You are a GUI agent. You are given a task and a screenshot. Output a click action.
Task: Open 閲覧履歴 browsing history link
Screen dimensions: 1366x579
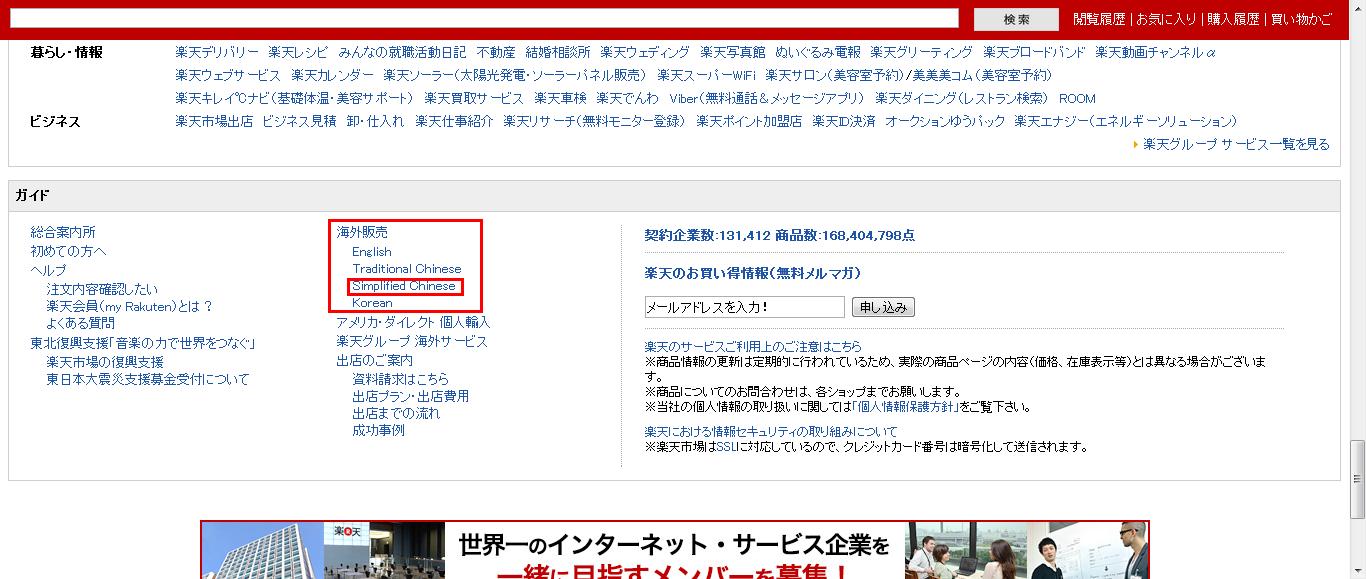tap(1099, 19)
